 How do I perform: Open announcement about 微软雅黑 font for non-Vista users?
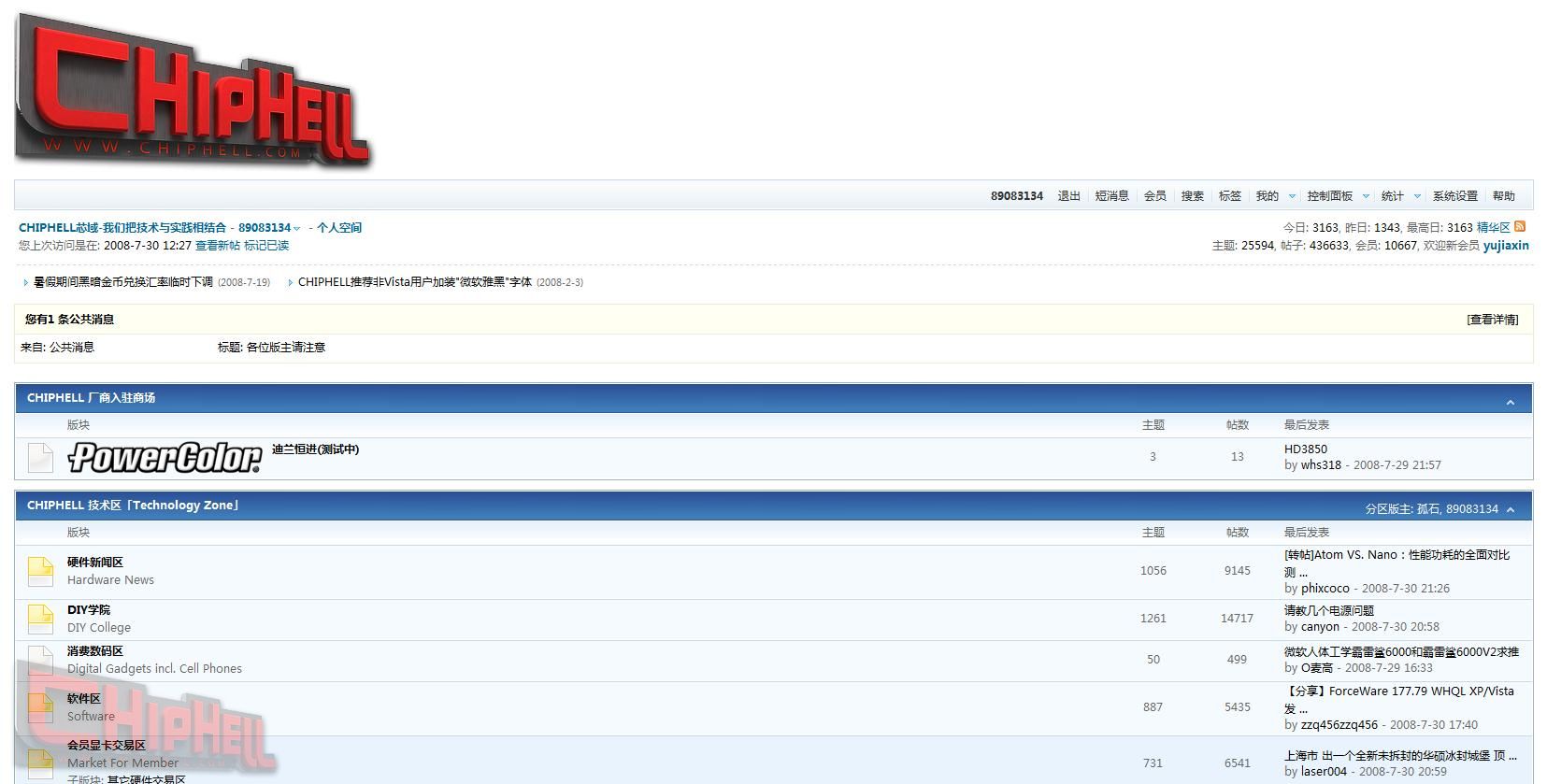414,281
